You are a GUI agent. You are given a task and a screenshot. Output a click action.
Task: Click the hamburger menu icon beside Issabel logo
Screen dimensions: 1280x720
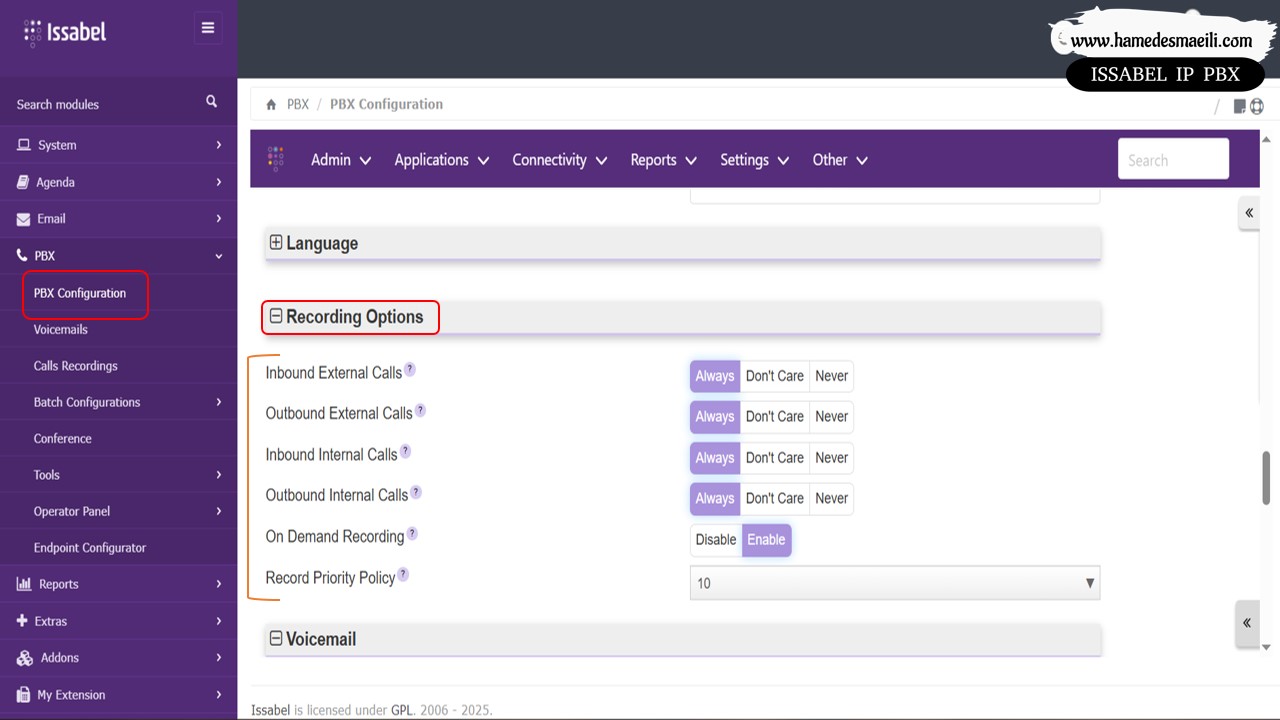208,28
